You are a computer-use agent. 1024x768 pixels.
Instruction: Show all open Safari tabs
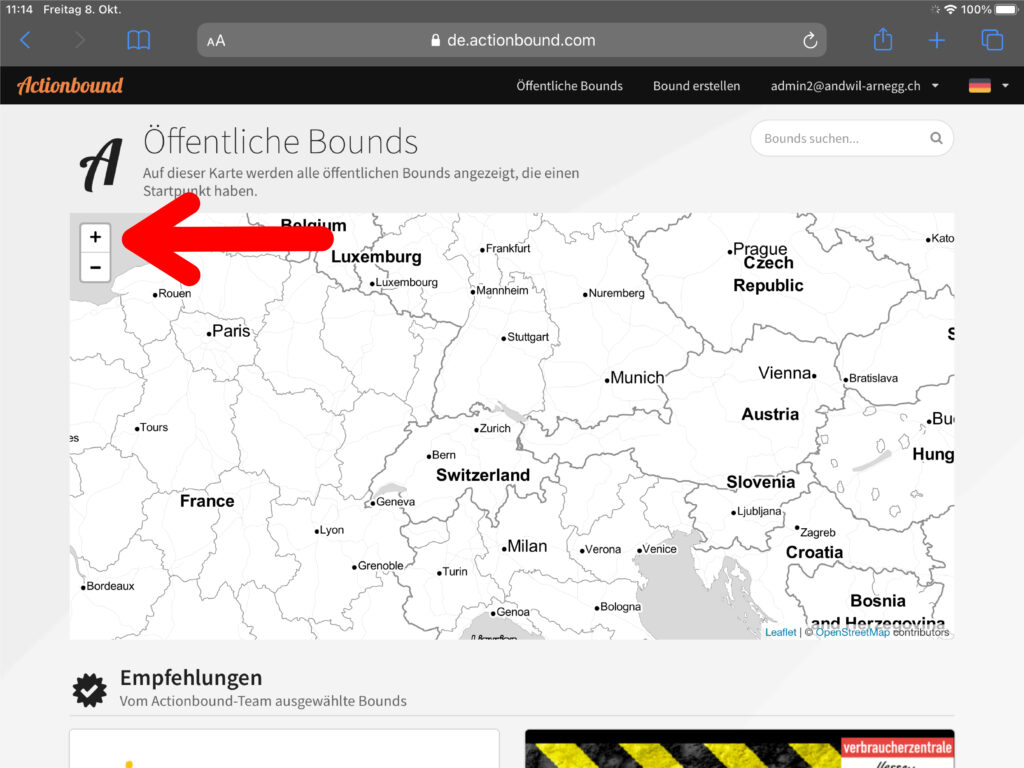[x=992, y=40]
